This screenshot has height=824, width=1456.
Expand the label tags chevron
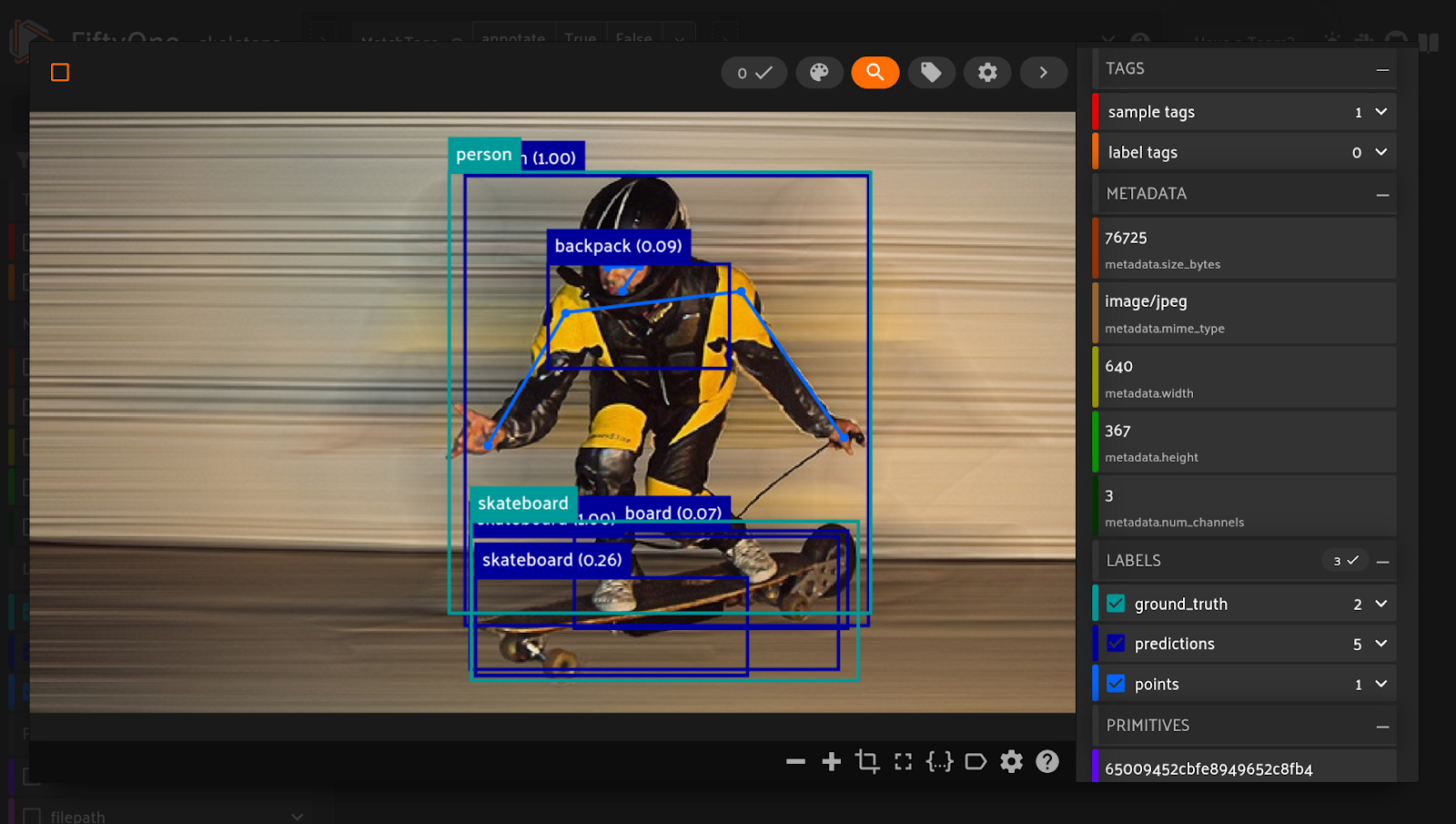pyautogui.click(x=1380, y=152)
